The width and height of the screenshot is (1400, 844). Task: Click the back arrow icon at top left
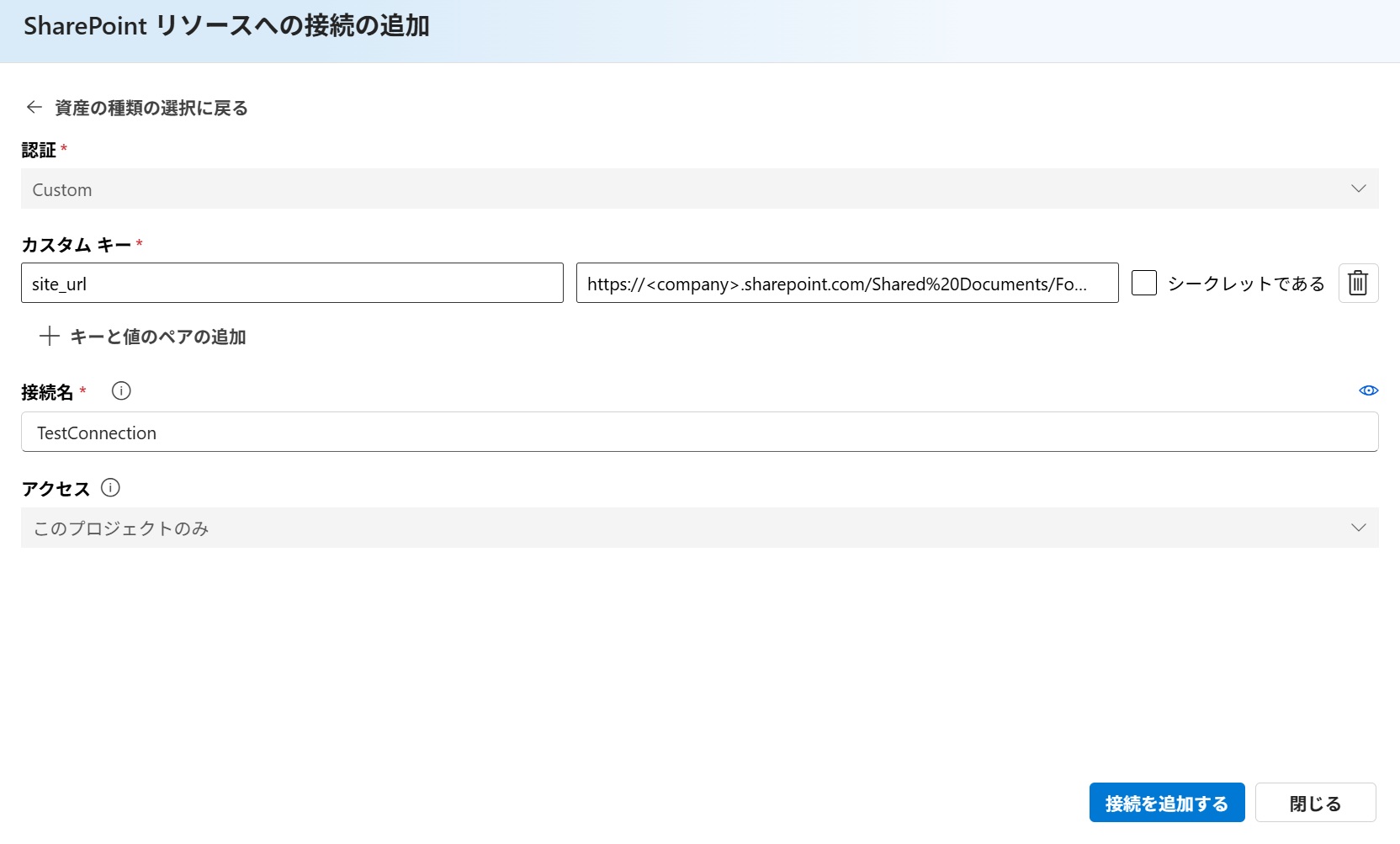(34, 108)
